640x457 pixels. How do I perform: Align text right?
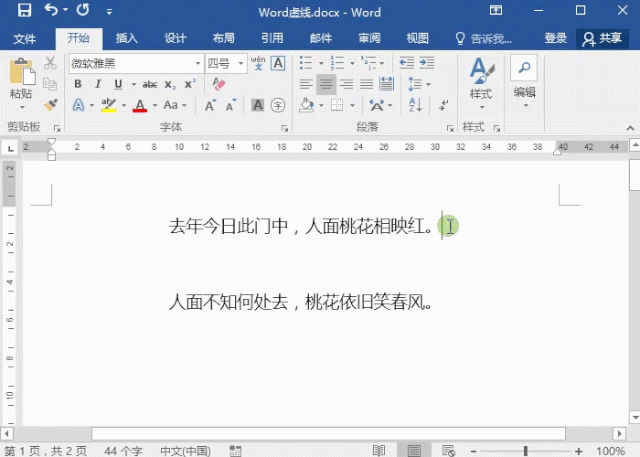click(346, 84)
